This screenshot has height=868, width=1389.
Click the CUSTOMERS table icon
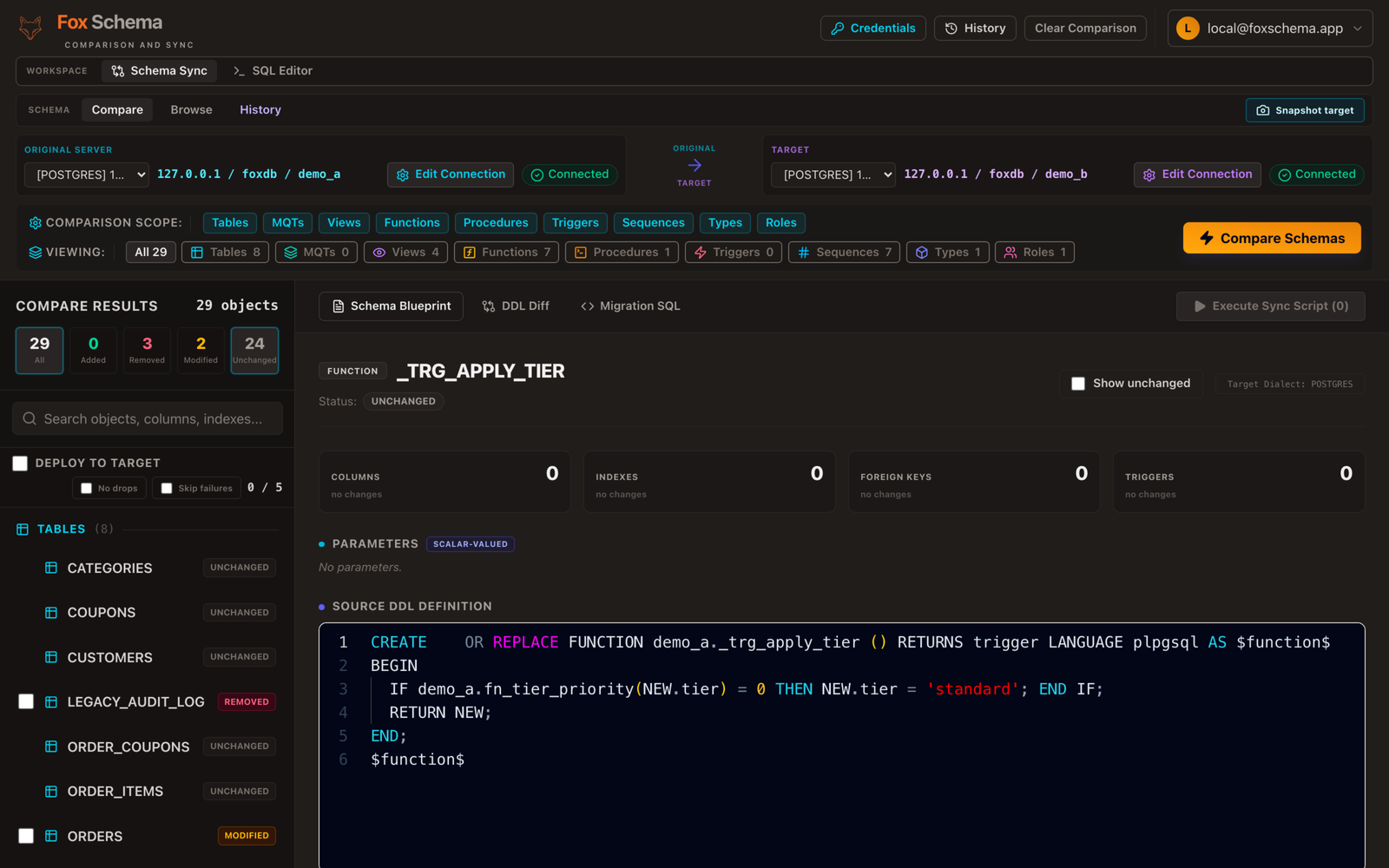coord(51,657)
